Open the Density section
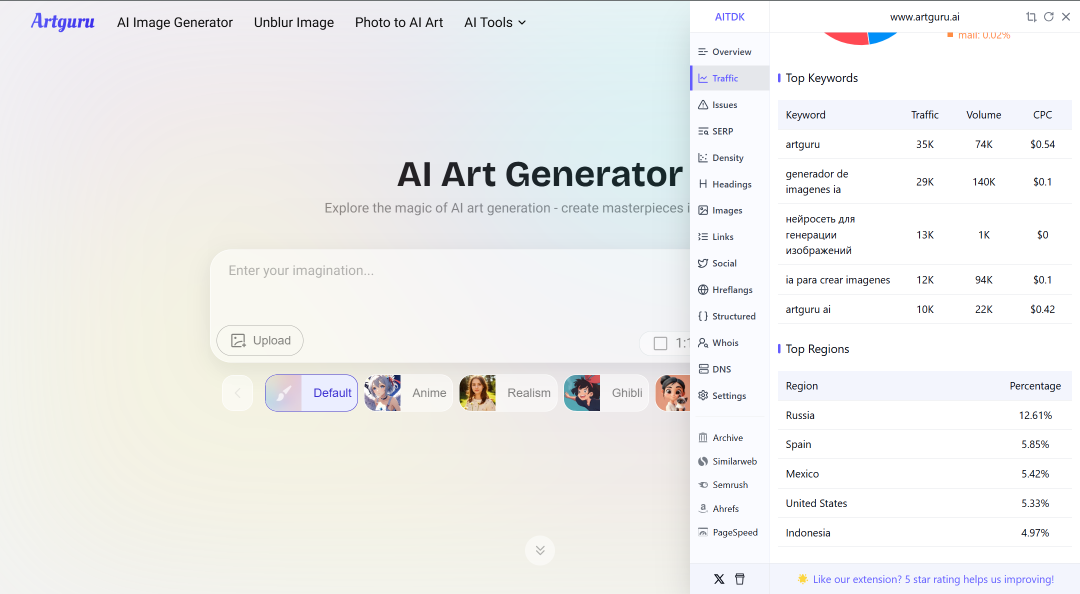This screenshot has height=594, width=1080. pos(720,158)
